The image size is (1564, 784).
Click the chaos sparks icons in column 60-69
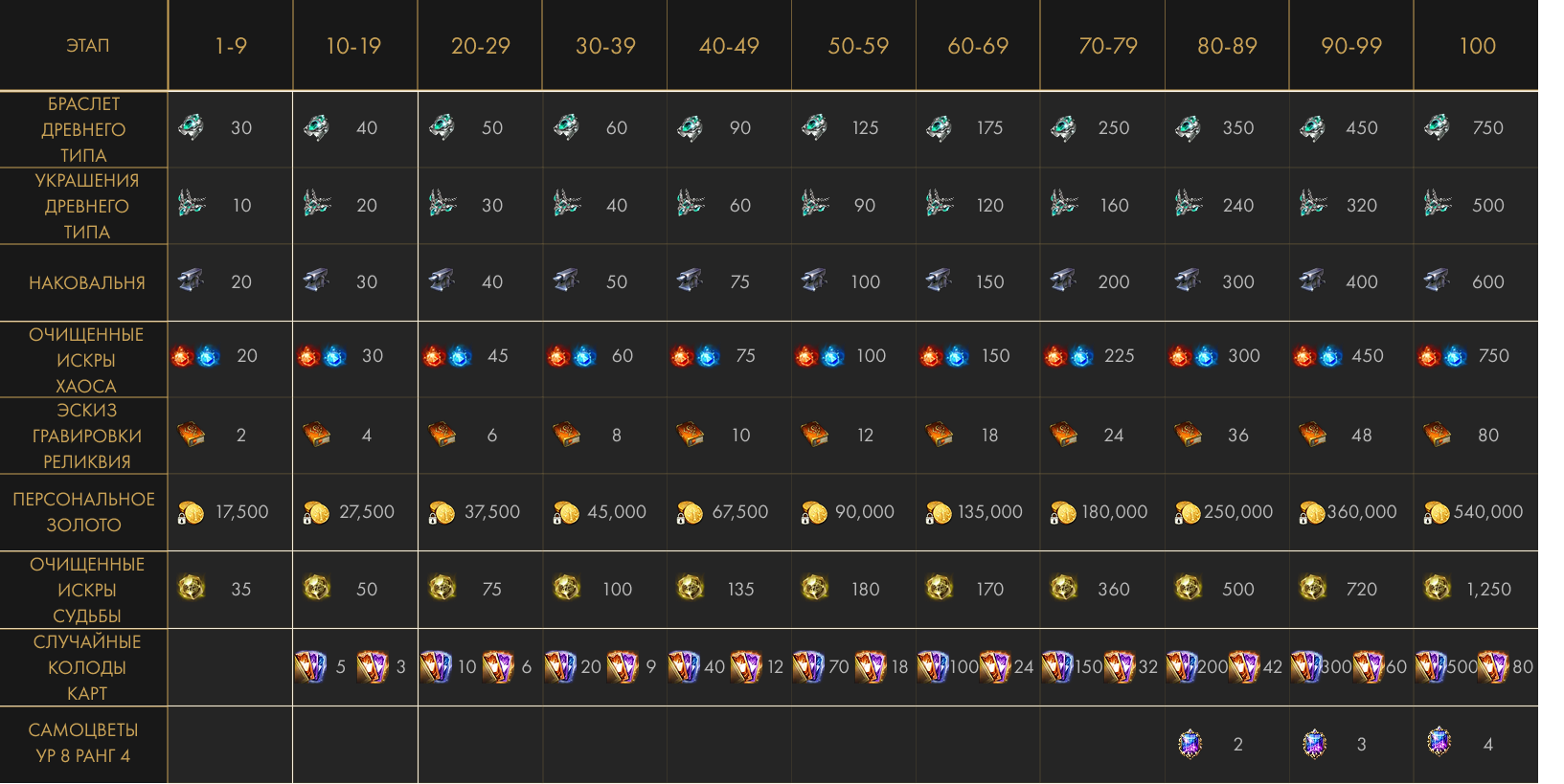(x=943, y=357)
